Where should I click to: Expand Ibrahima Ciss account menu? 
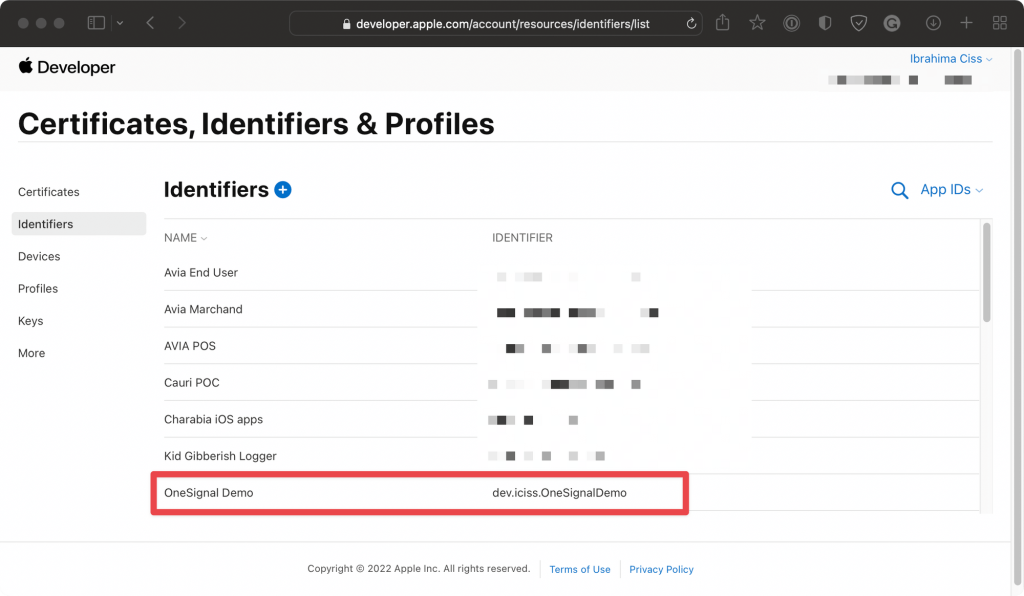click(x=951, y=59)
